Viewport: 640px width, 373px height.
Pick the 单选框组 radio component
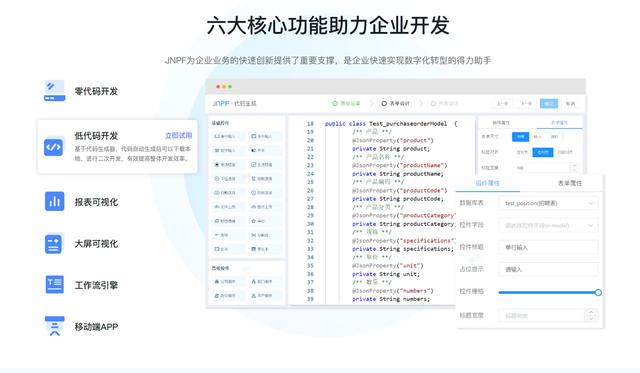228,164
